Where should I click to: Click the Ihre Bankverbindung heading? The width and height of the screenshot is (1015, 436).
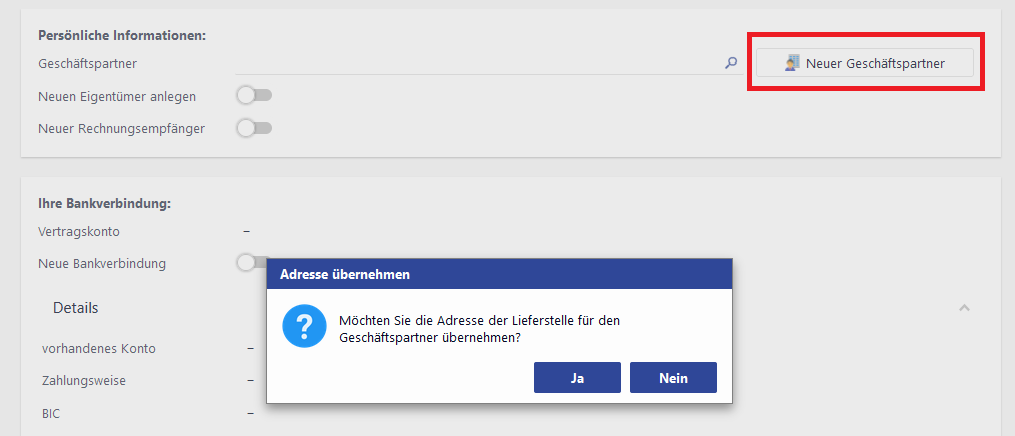point(105,203)
